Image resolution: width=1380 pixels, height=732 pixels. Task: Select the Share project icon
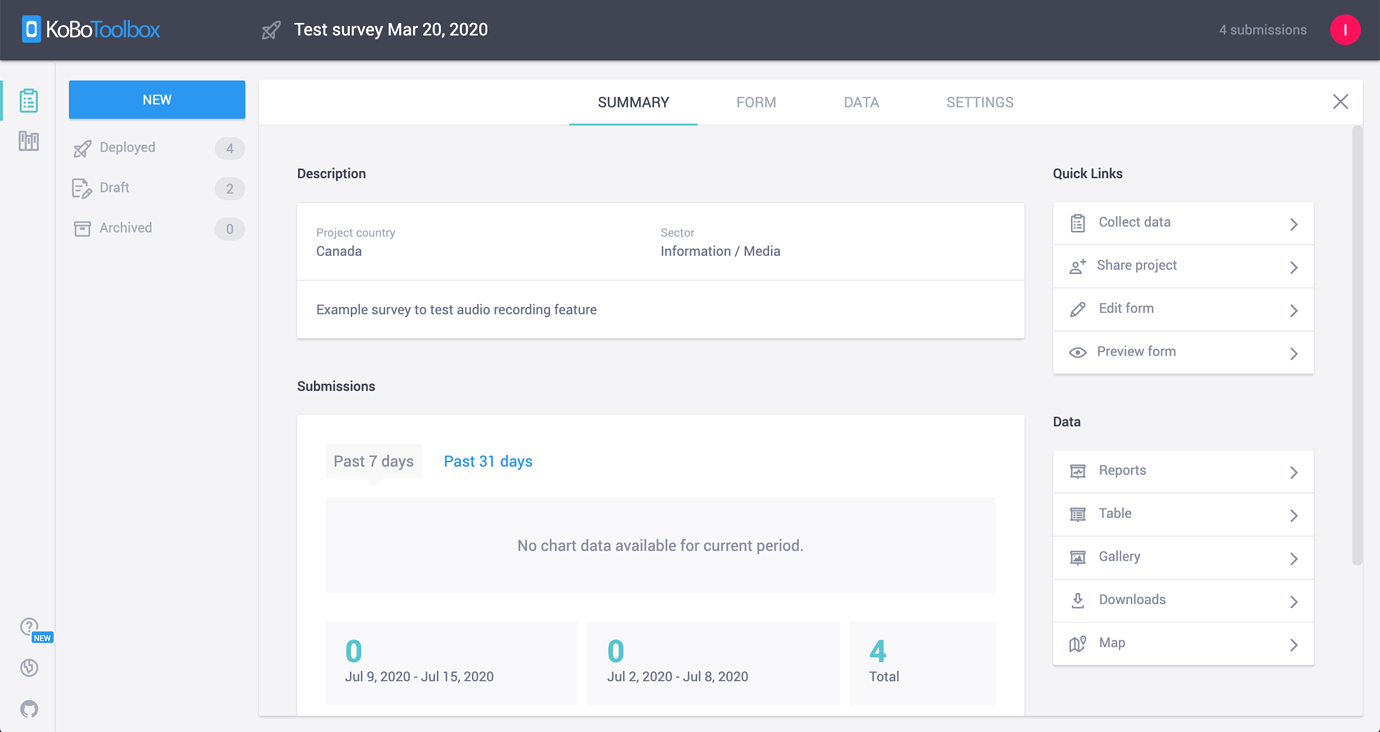point(1077,265)
